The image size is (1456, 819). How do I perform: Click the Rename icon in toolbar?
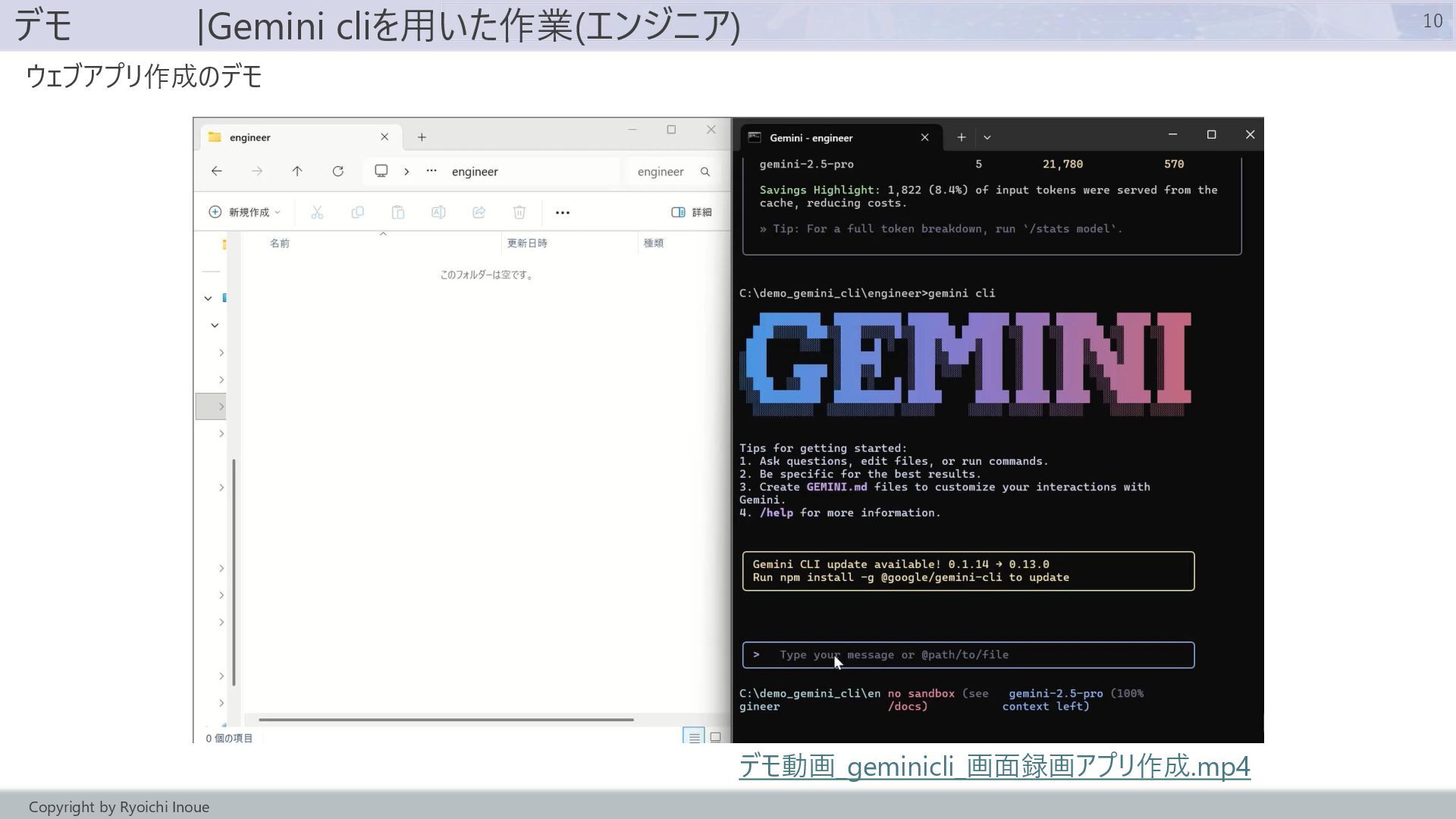tap(438, 212)
